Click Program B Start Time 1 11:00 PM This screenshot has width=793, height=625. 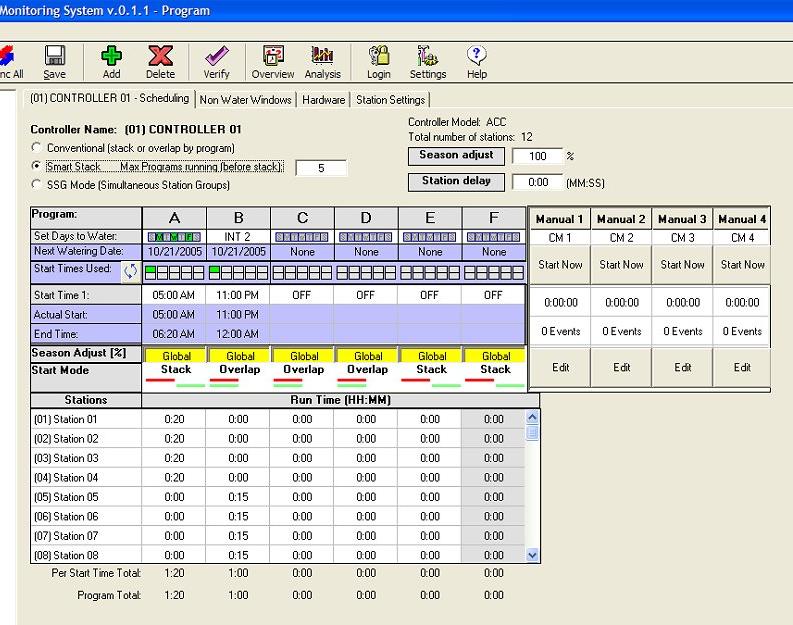(x=238, y=295)
